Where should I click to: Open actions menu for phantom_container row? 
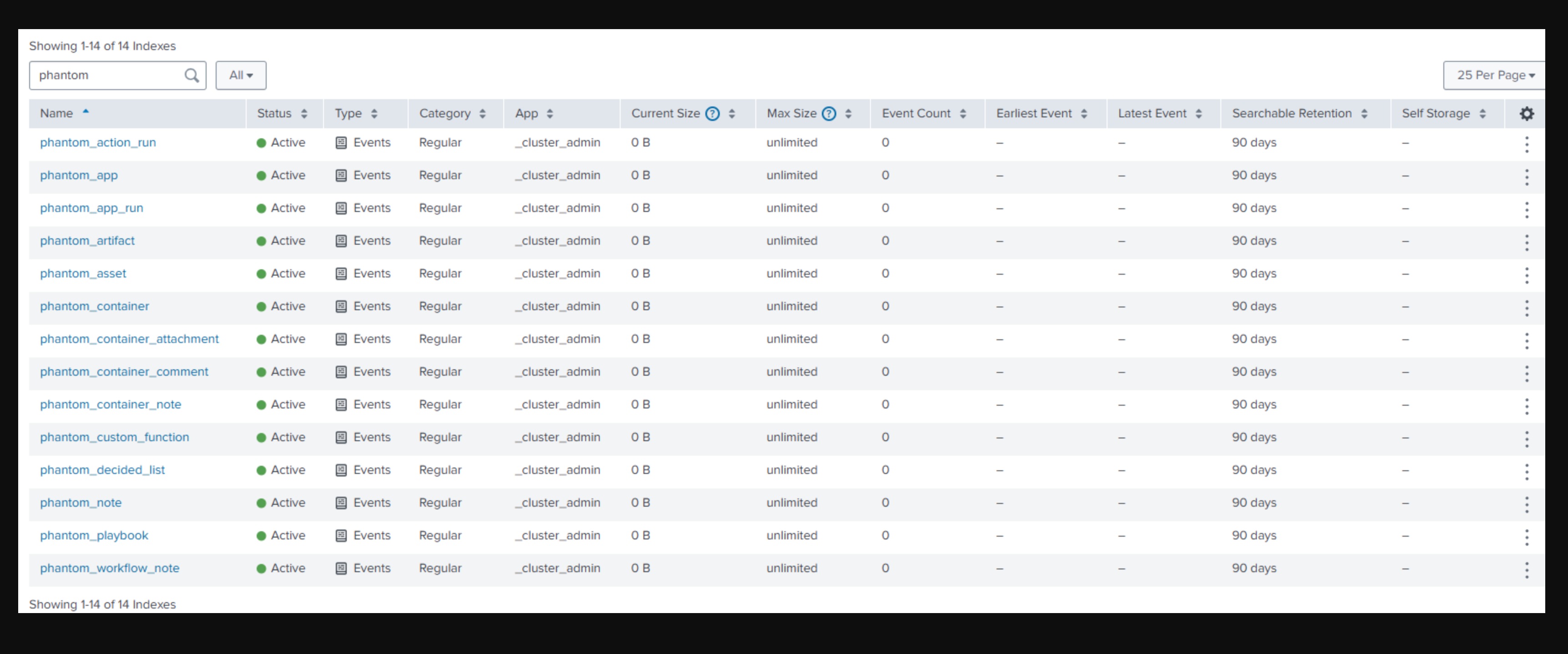point(1527,308)
